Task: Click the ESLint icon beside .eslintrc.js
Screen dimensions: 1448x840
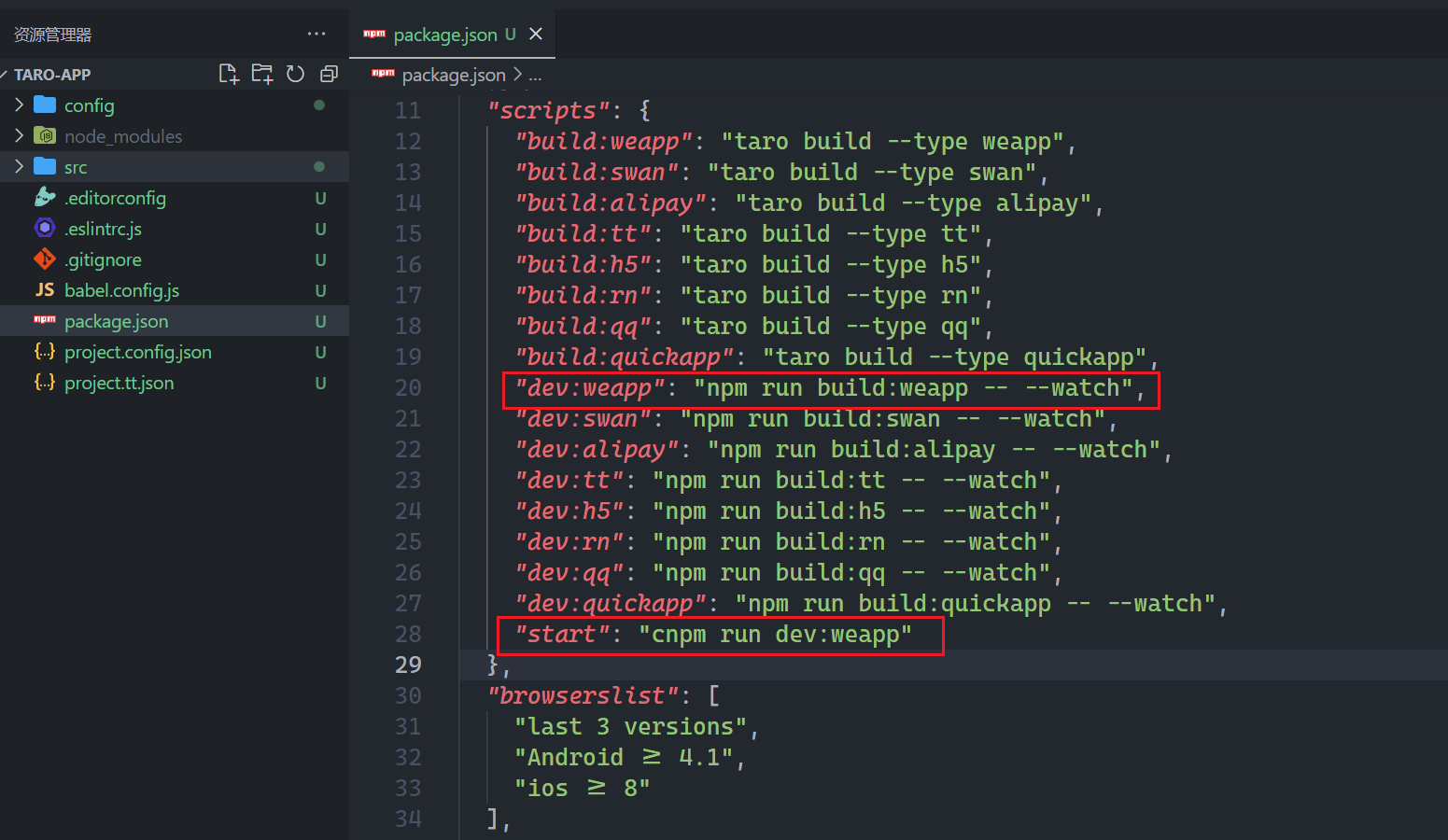Action: pyautogui.click(x=45, y=228)
